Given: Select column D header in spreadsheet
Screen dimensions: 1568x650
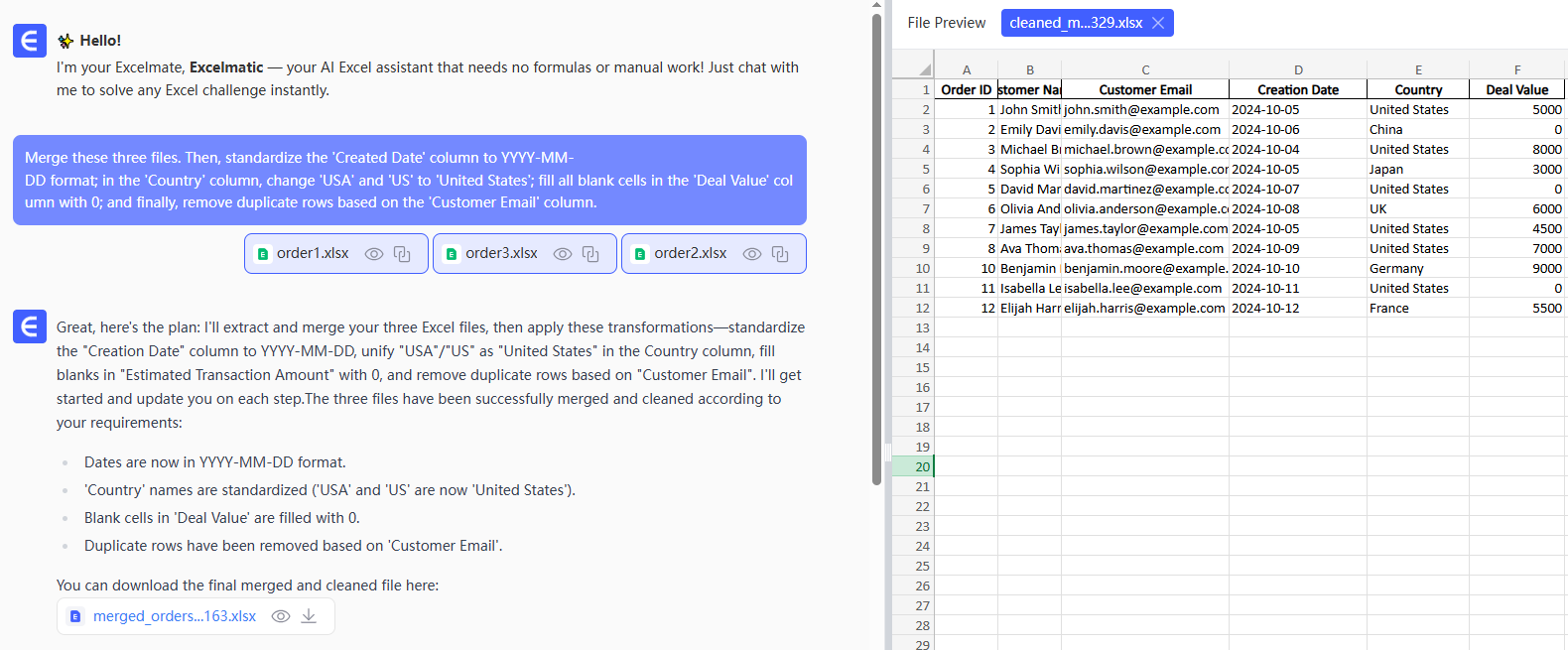Looking at the screenshot, I should click(1297, 69).
